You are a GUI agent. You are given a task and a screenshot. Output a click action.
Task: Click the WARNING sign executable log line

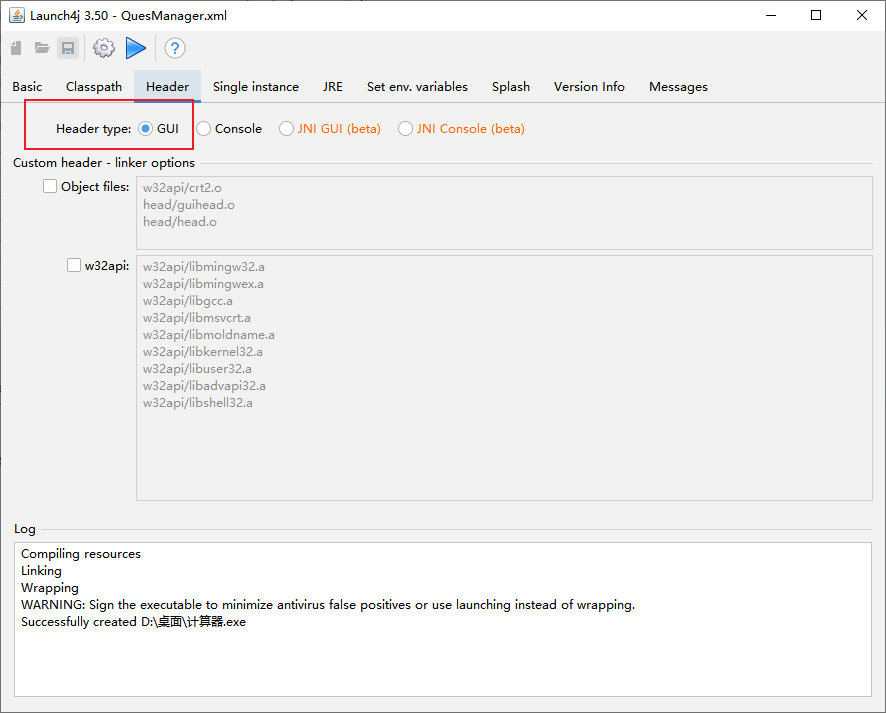[x=328, y=605]
